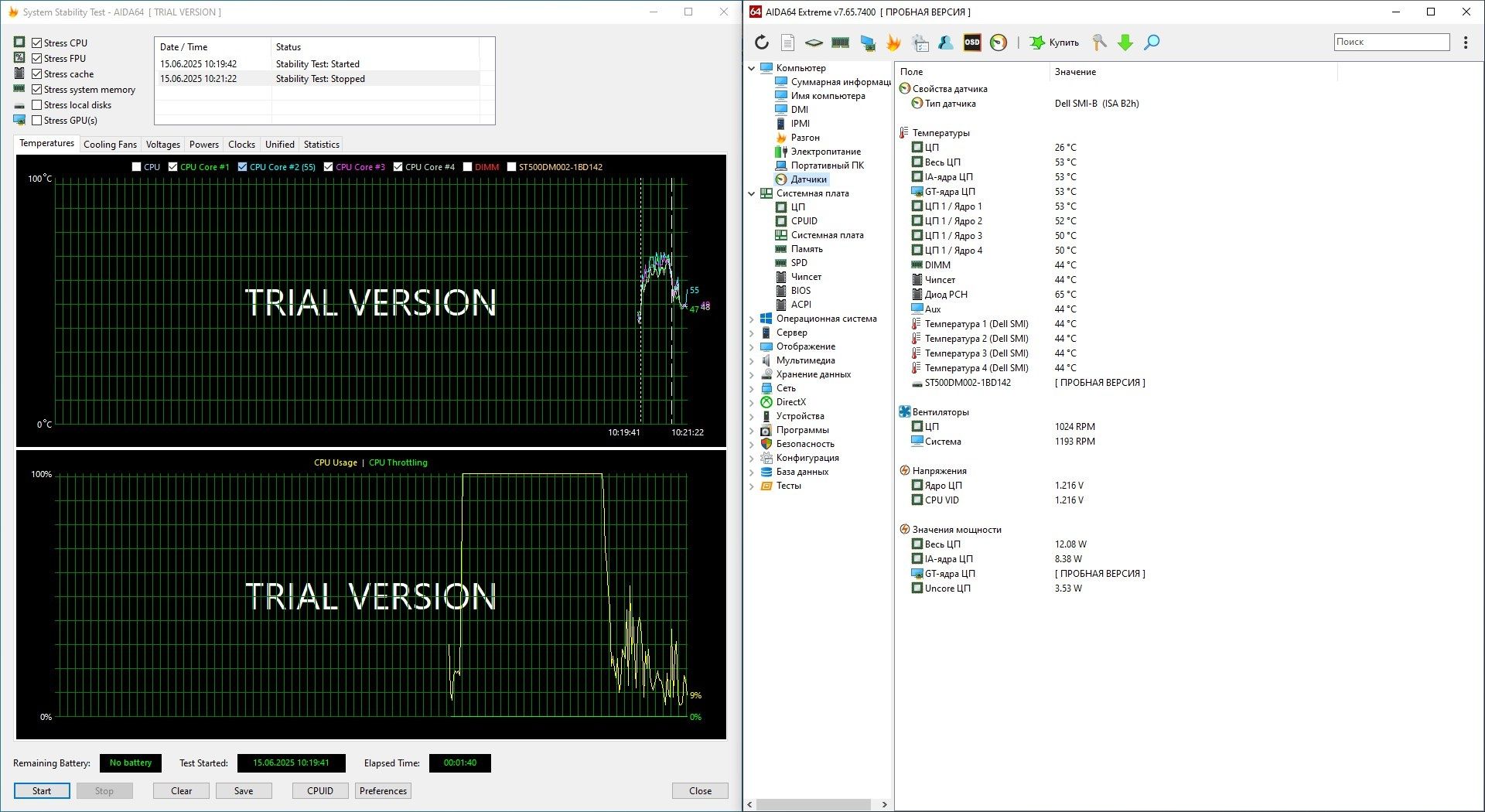Click the Clear button
This screenshot has height=812, width=1485.
coord(181,790)
